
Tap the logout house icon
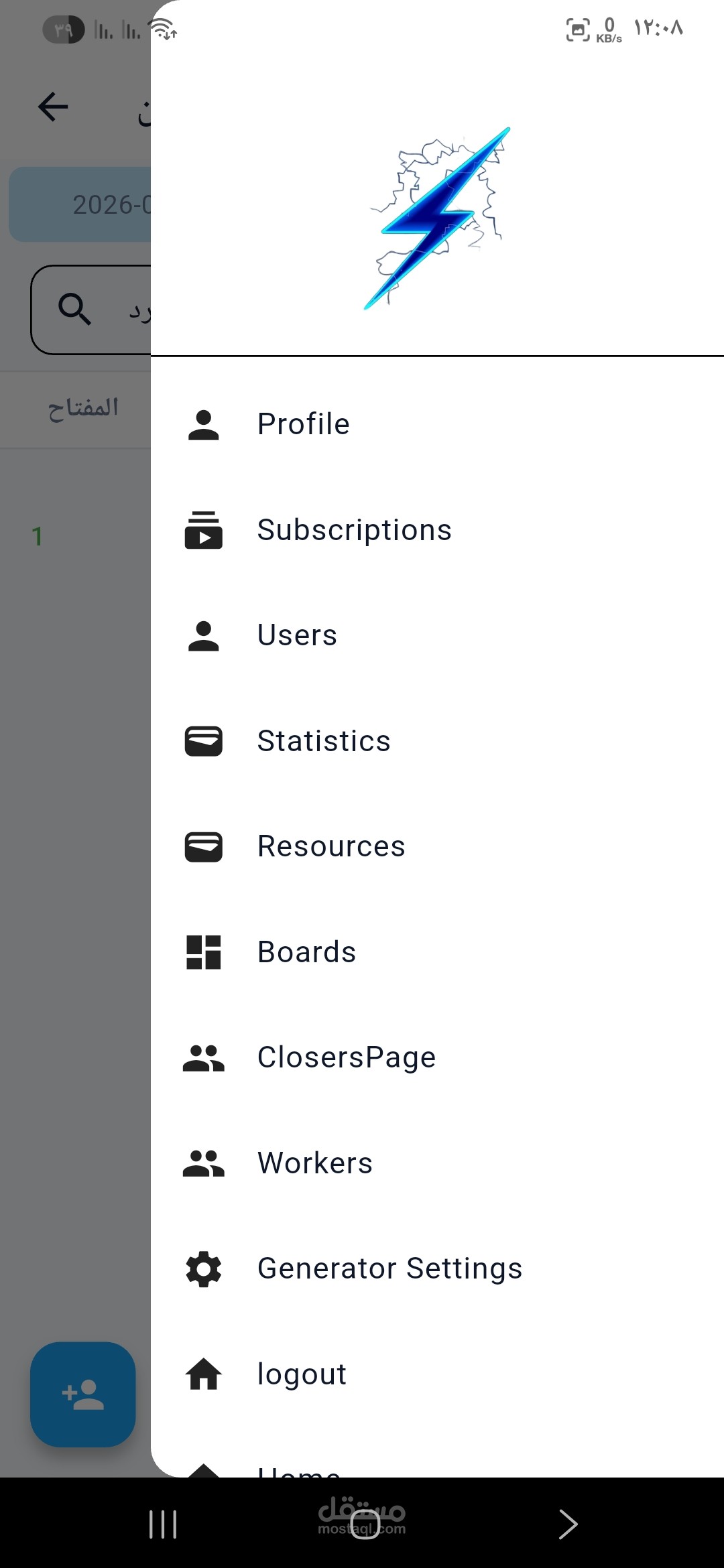pyautogui.click(x=203, y=1374)
